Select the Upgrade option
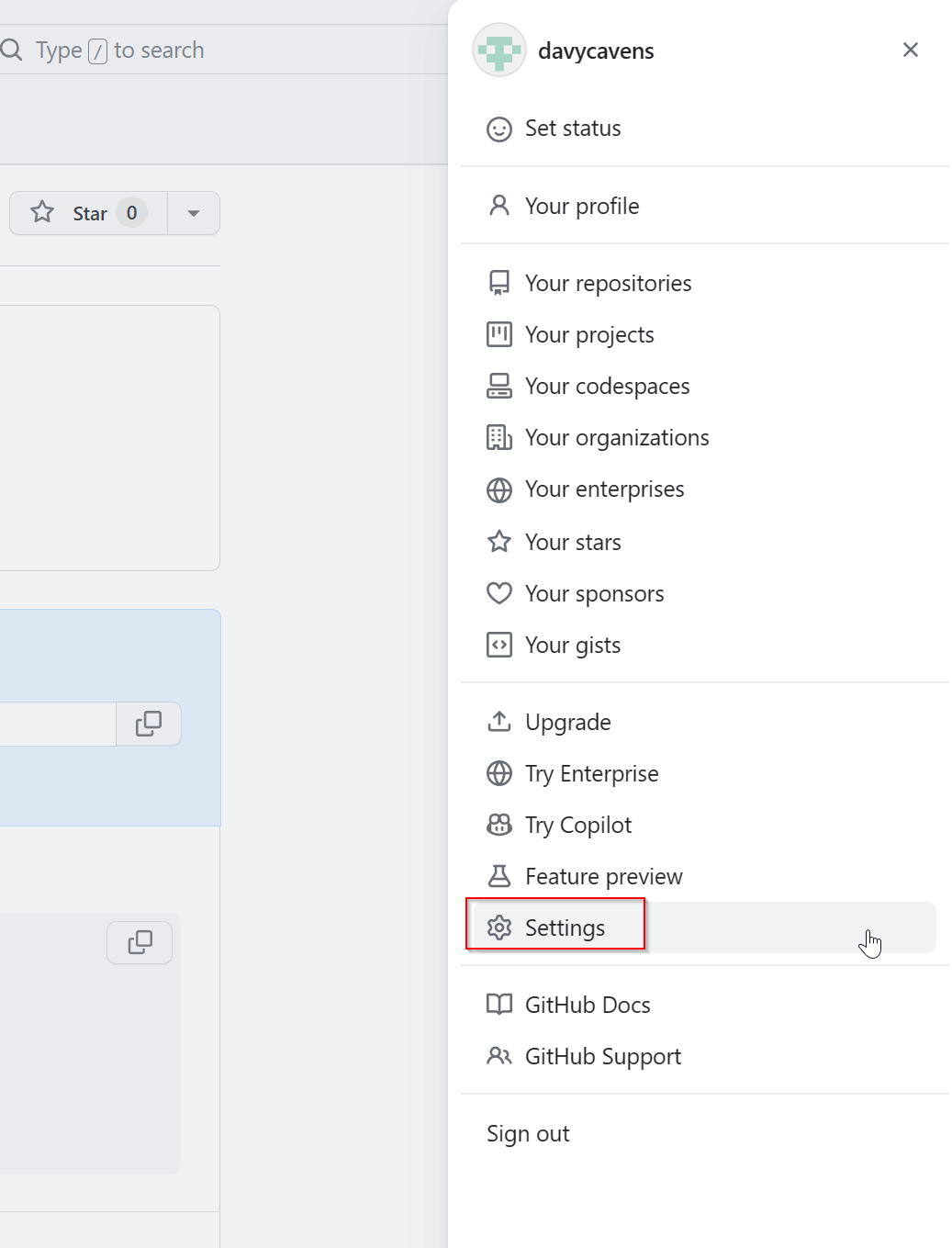Image resolution: width=952 pixels, height=1248 pixels. 704,722
